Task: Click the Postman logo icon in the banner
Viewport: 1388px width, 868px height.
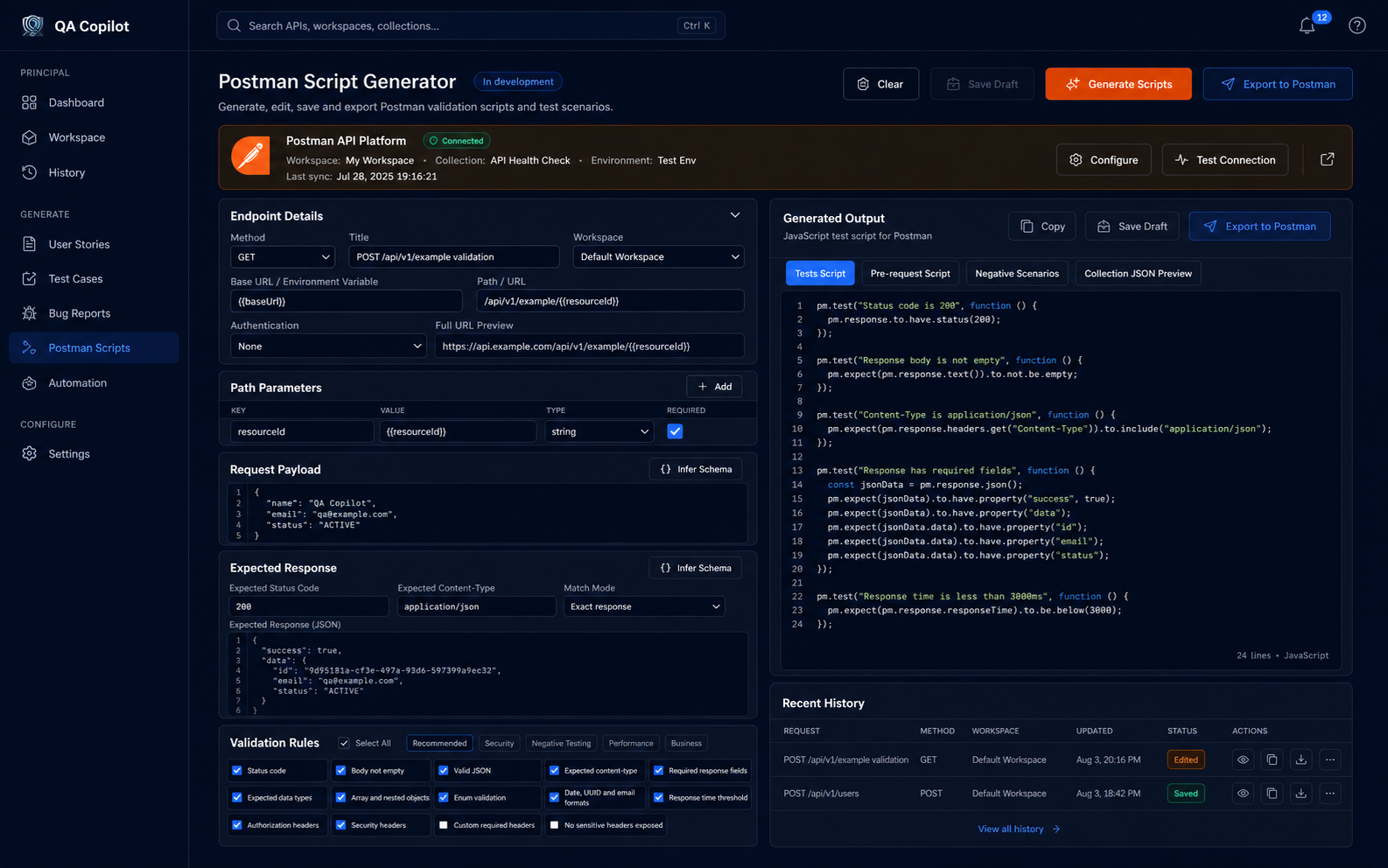Action: (250, 156)
